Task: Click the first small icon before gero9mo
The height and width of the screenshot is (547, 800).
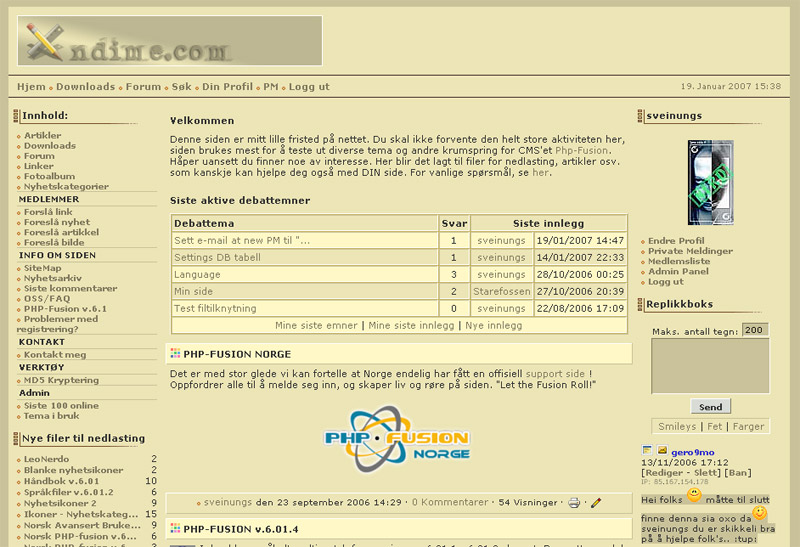Action: (647, 450)
